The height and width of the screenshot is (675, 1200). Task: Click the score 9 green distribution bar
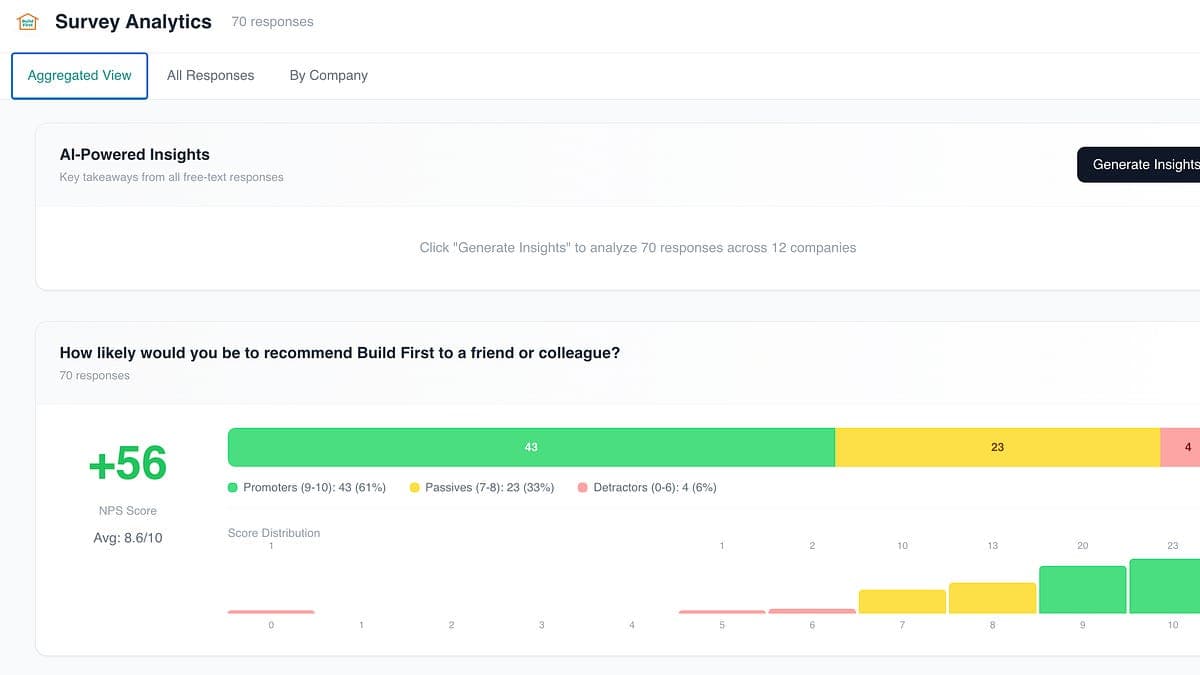[1082, 590]
